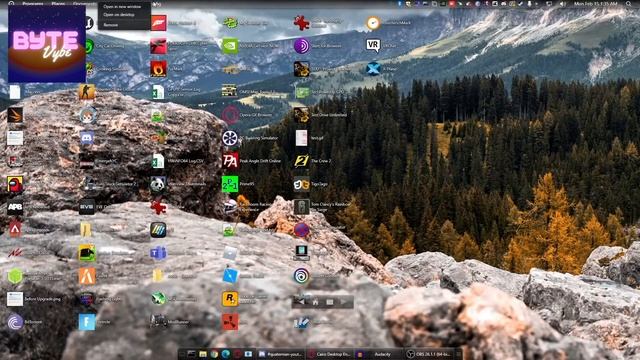Click the forward arrow on desktop navigation bar
Viewport: 640px width, 360px height.
[x=344, y=302]
